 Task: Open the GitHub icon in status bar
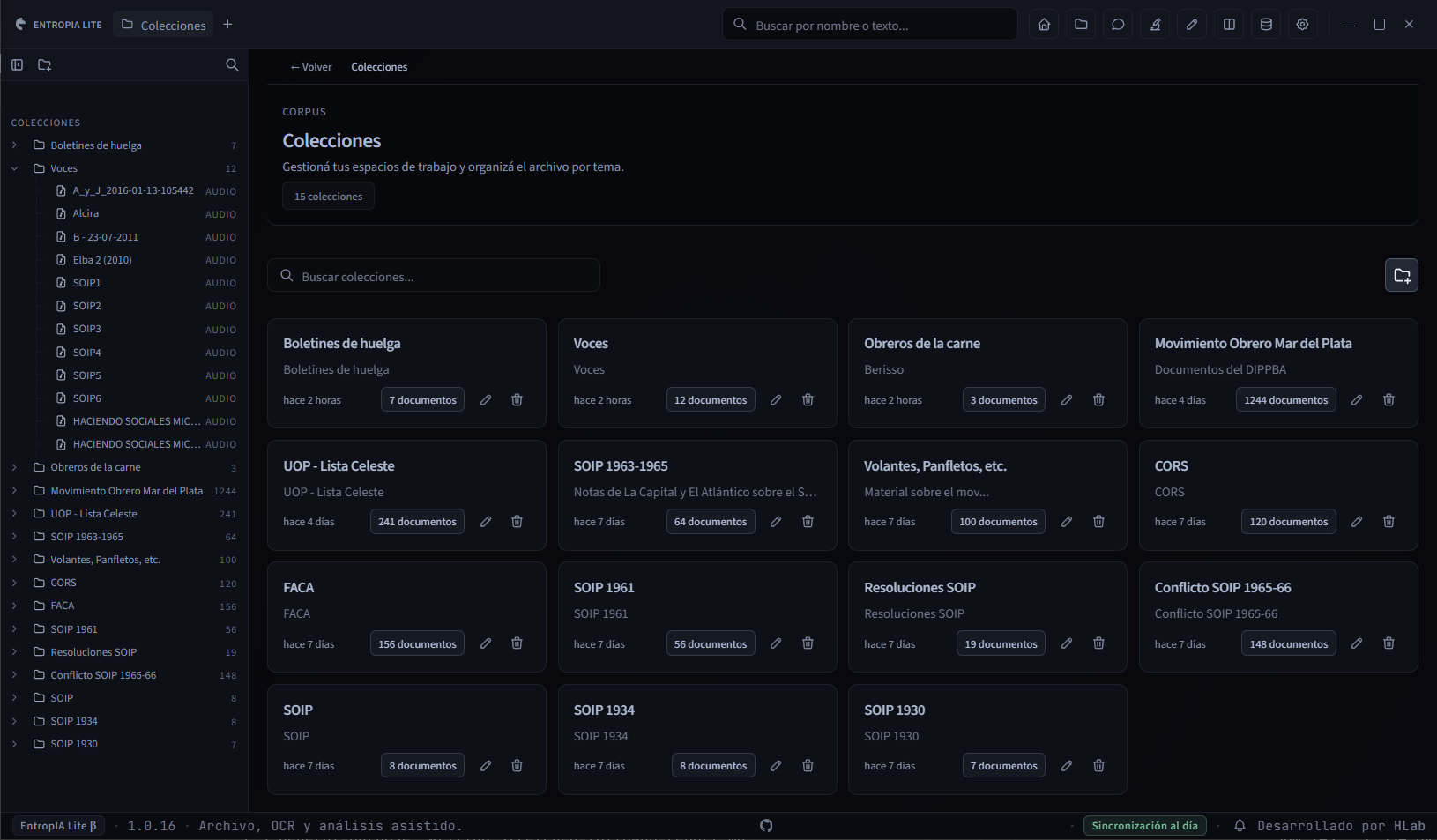pos(766,826)
